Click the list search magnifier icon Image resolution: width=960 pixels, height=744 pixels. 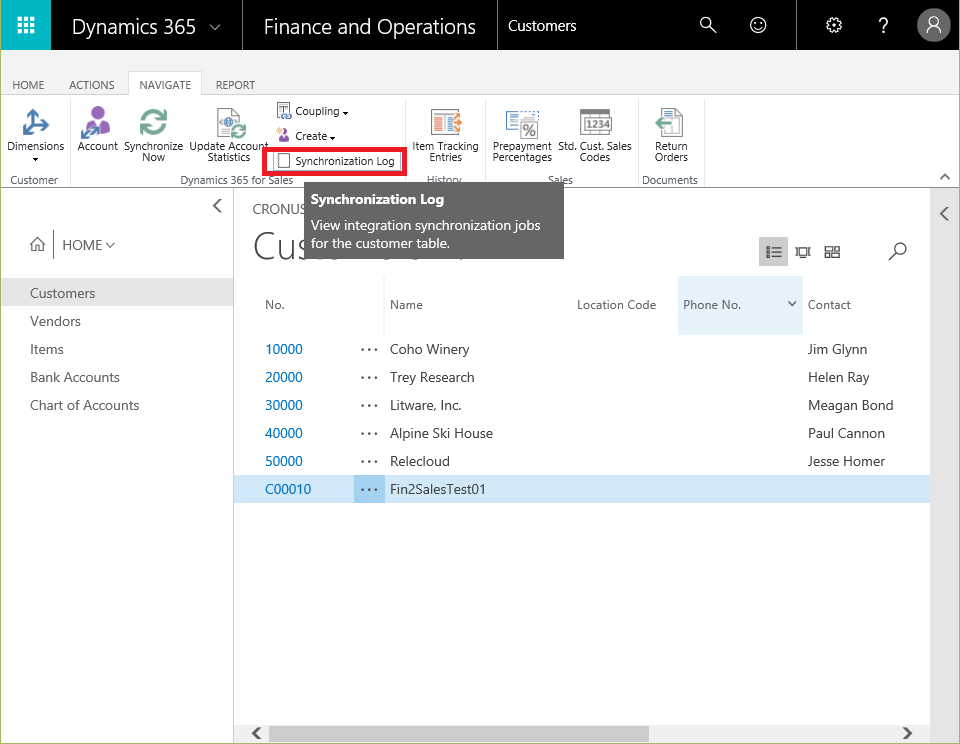[x=898, y=251]
